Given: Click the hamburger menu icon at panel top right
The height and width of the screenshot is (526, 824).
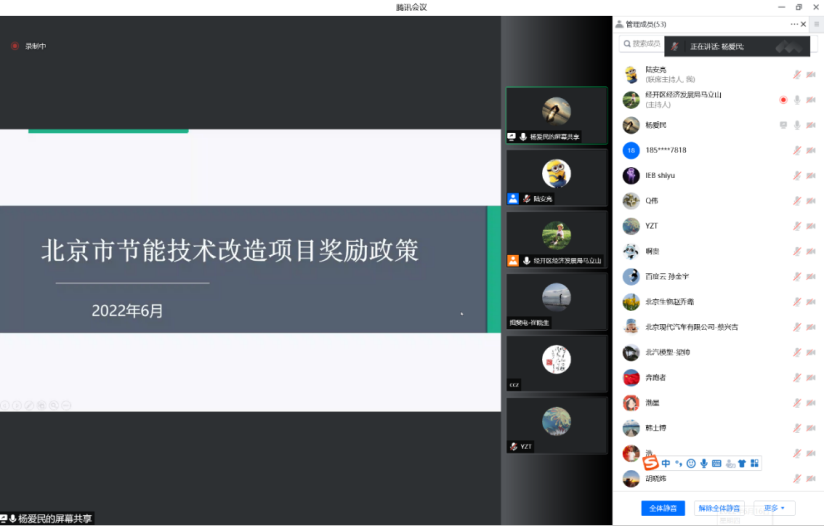Looking at the screenshot, I should point(817,24).
